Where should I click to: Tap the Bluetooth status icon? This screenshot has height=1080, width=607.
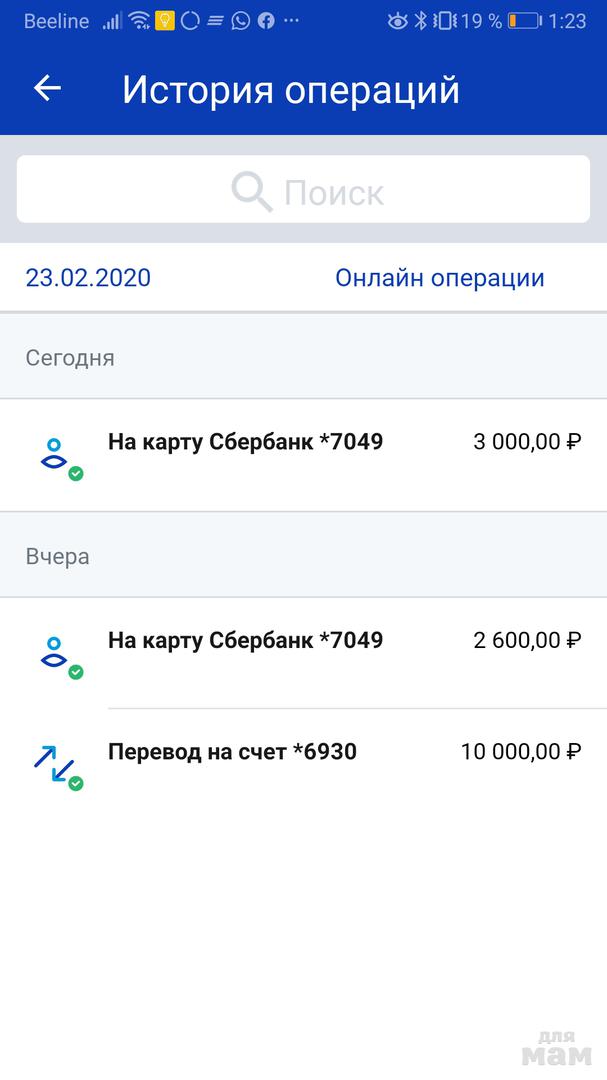click(421, 21)
